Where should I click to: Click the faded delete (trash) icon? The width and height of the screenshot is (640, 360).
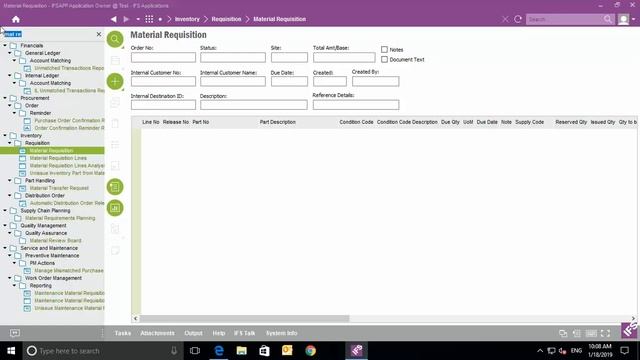click(x=115, y=123)
